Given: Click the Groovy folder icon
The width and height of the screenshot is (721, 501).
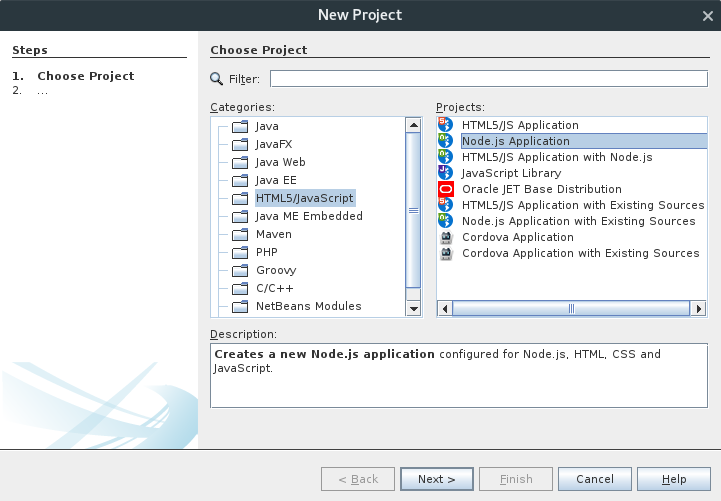Looking at the screenshot, I should (240, 270).
